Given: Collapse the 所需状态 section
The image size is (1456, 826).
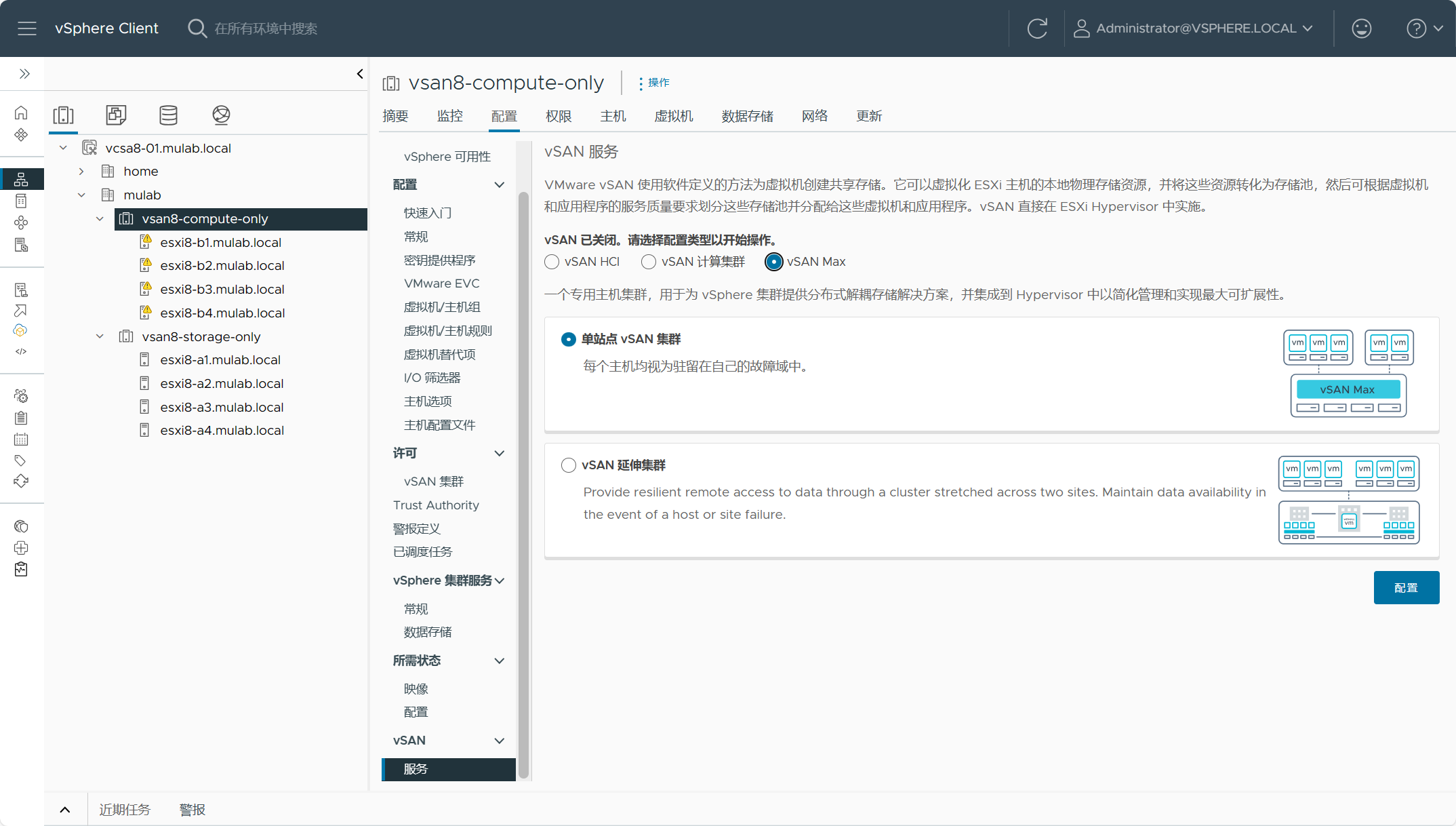Looking at the screenshot, I should pyautogui.click(x=500, y=661).
